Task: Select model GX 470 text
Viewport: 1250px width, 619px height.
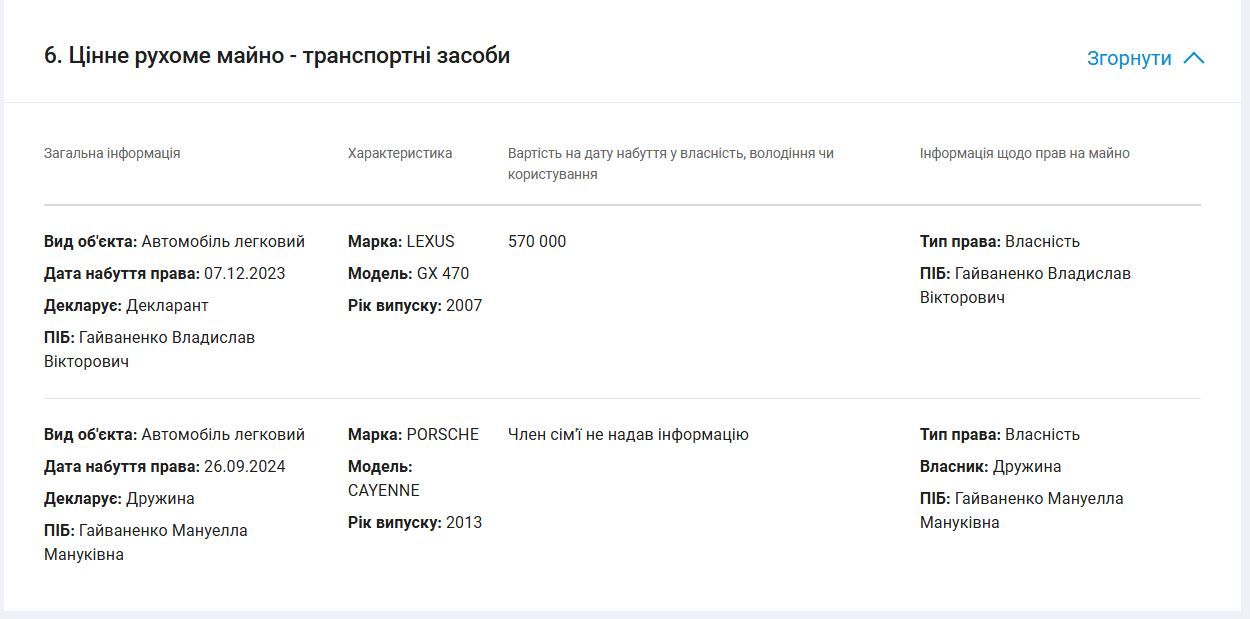Action: click(x=444, y=273)
